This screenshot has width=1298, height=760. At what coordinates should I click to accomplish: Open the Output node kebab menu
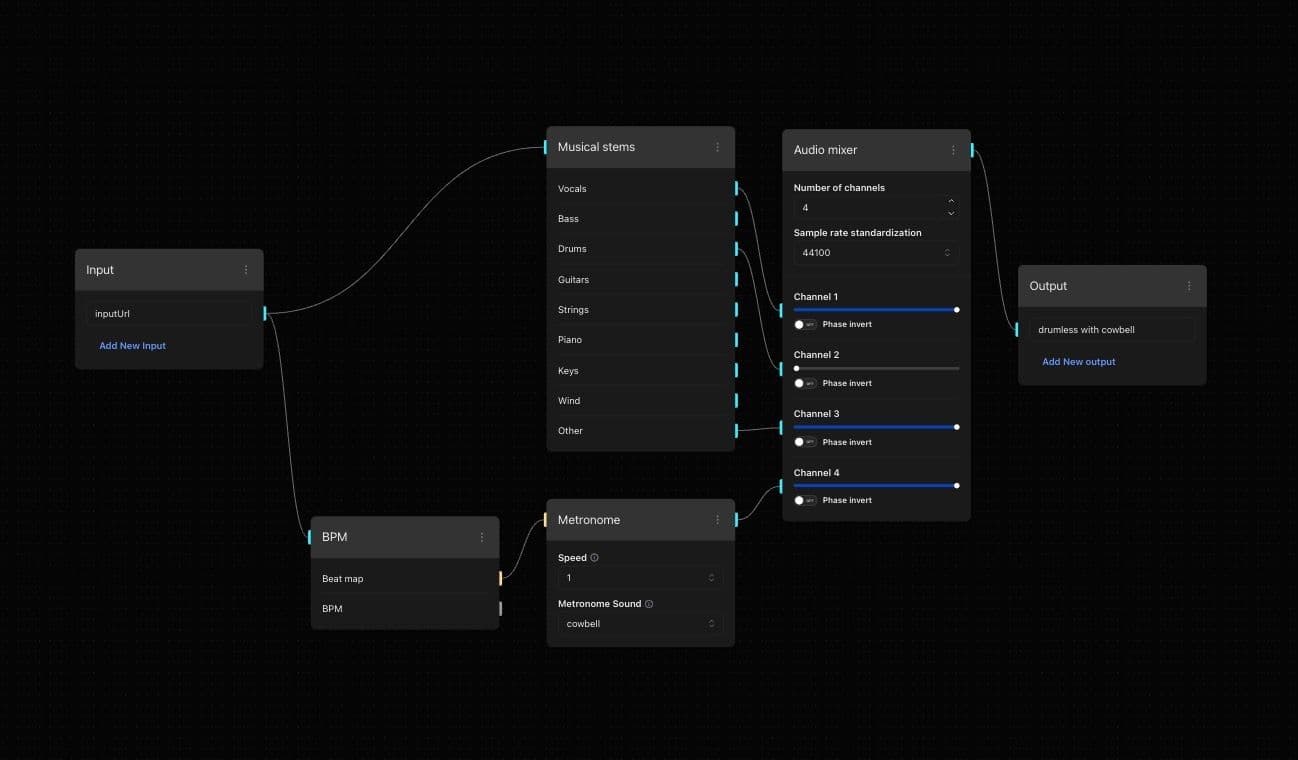(1189, 286)
